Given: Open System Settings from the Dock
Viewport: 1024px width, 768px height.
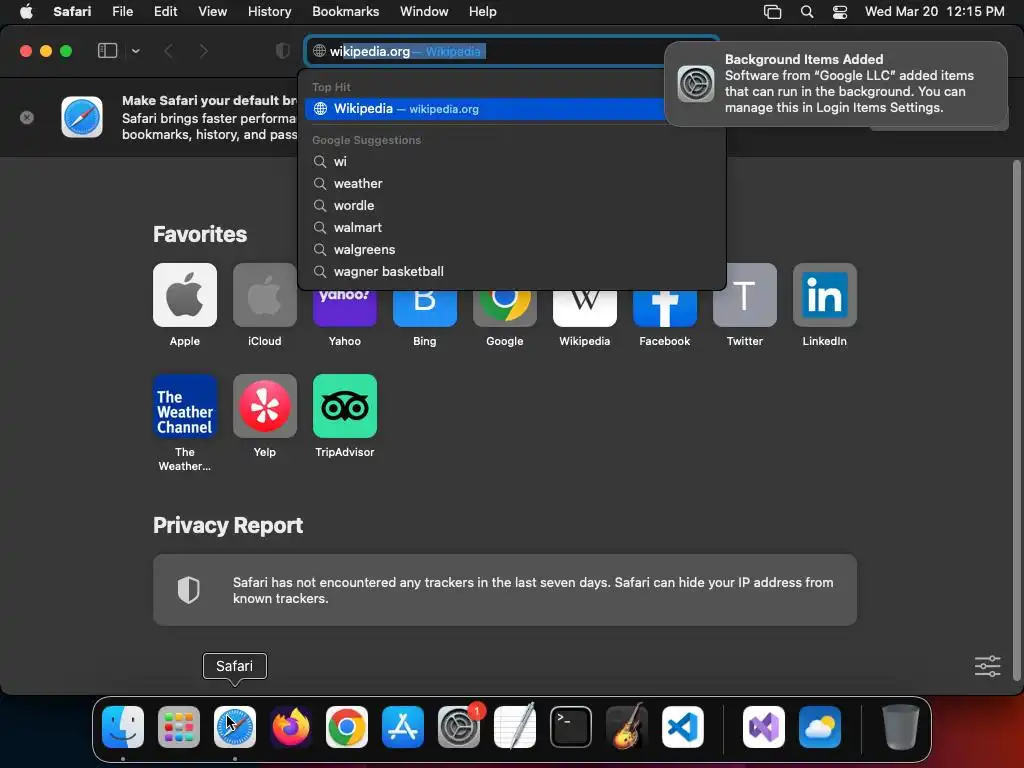Looking at the screenshot, I should [x=458, y=727].
